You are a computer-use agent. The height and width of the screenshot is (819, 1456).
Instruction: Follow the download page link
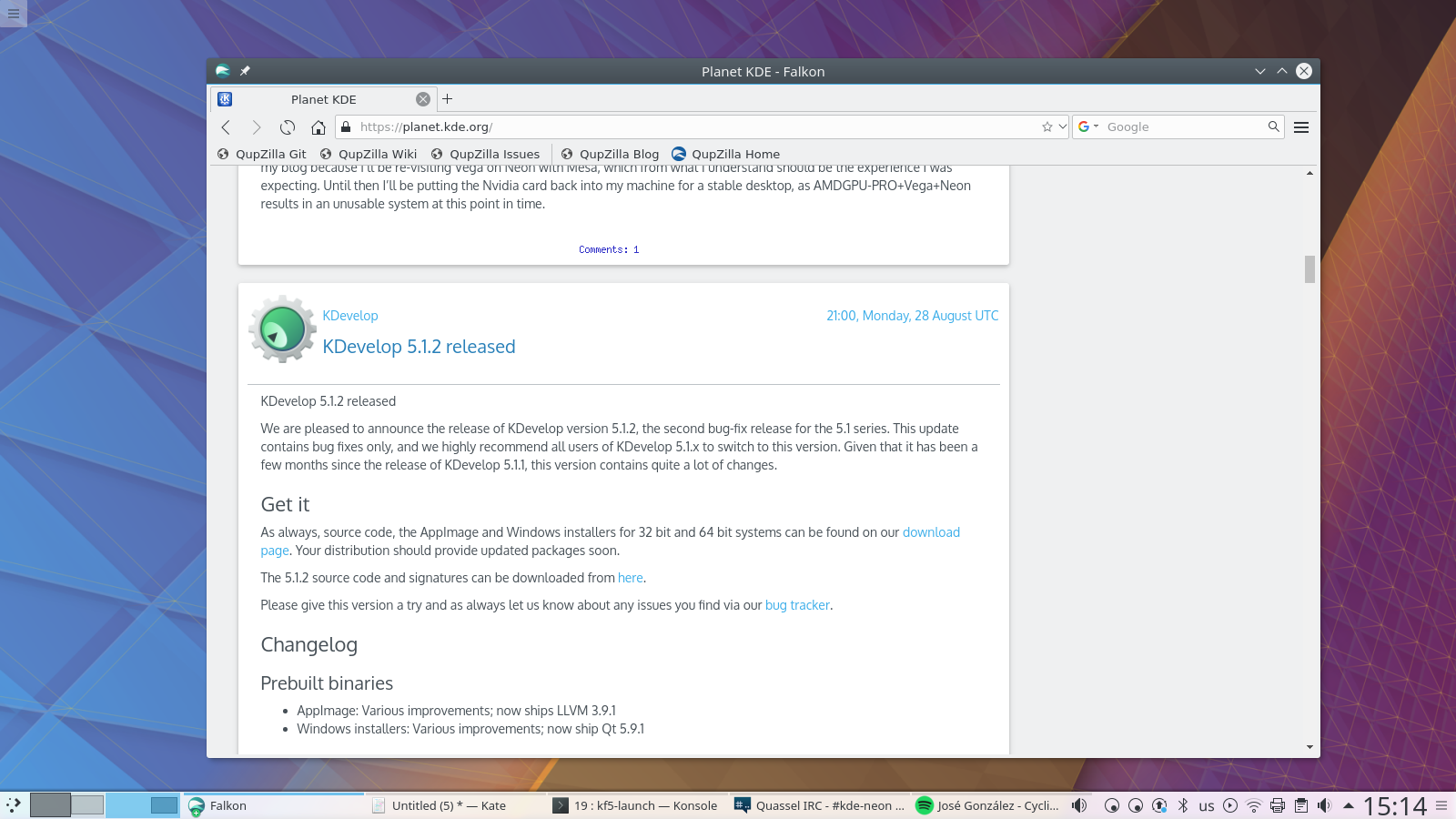[x=930, y=532]
